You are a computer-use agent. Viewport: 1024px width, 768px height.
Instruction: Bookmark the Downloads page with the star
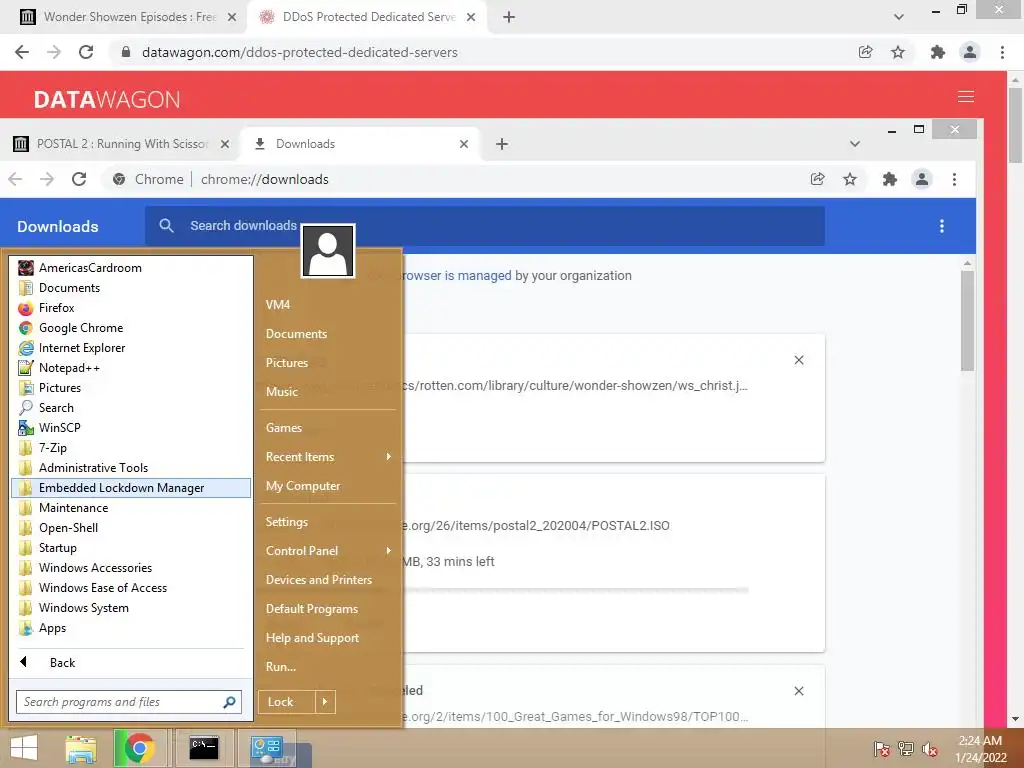[x=850, y=179]
